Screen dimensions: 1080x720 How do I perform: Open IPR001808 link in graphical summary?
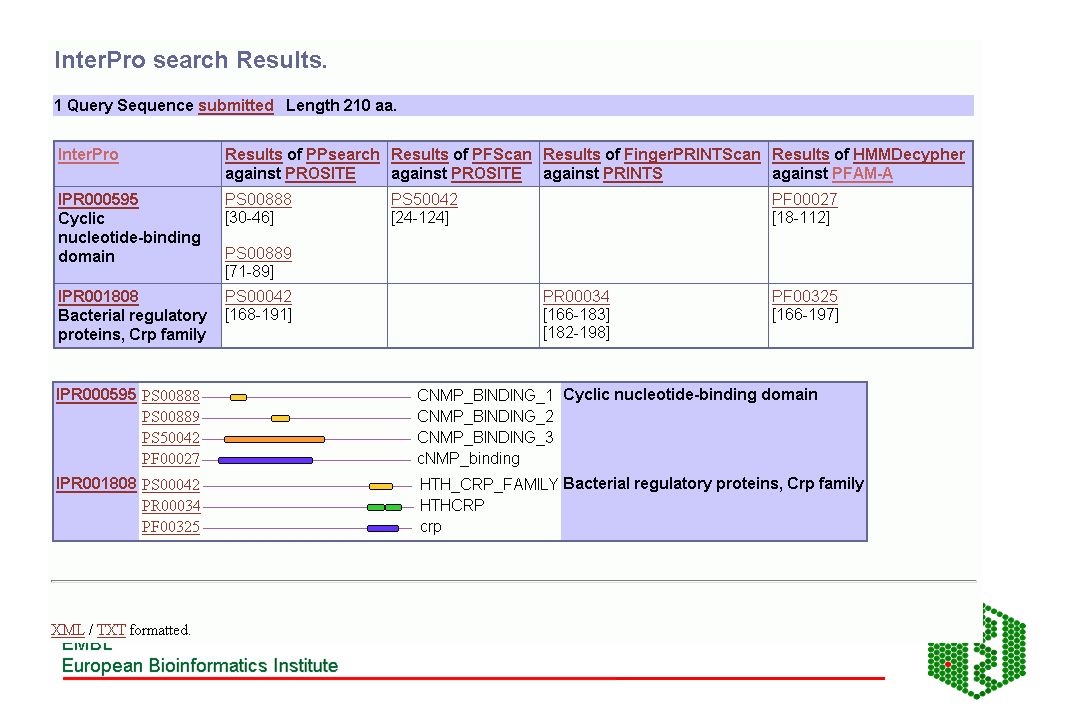[x=96, y=484]
